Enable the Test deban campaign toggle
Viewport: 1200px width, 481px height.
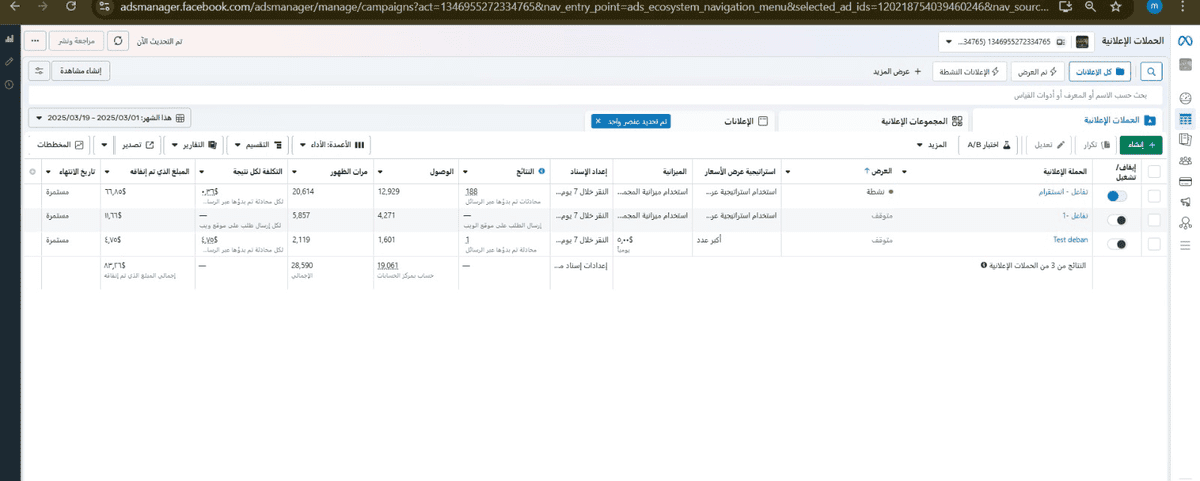[x=1118, y=244]
